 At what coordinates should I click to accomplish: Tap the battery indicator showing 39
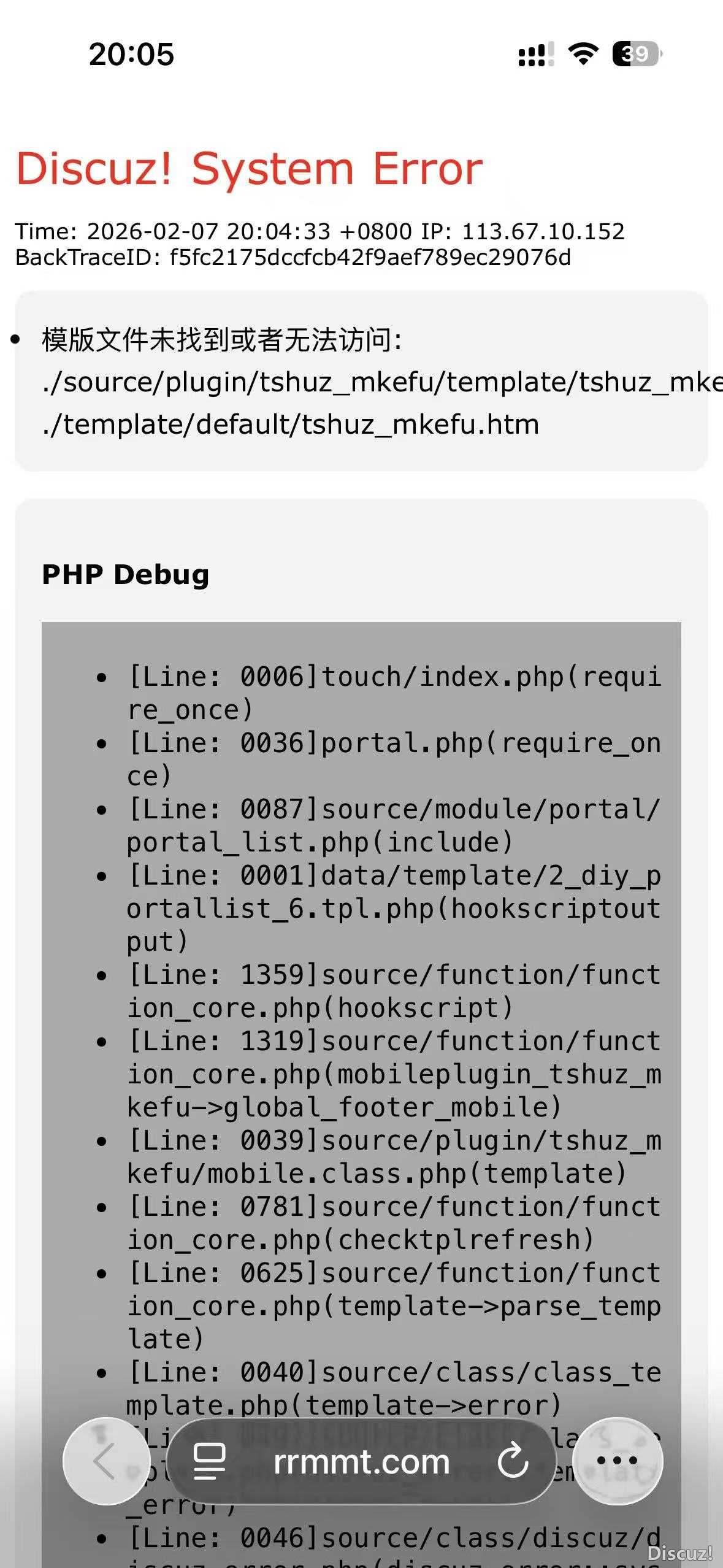click(637, 54)
